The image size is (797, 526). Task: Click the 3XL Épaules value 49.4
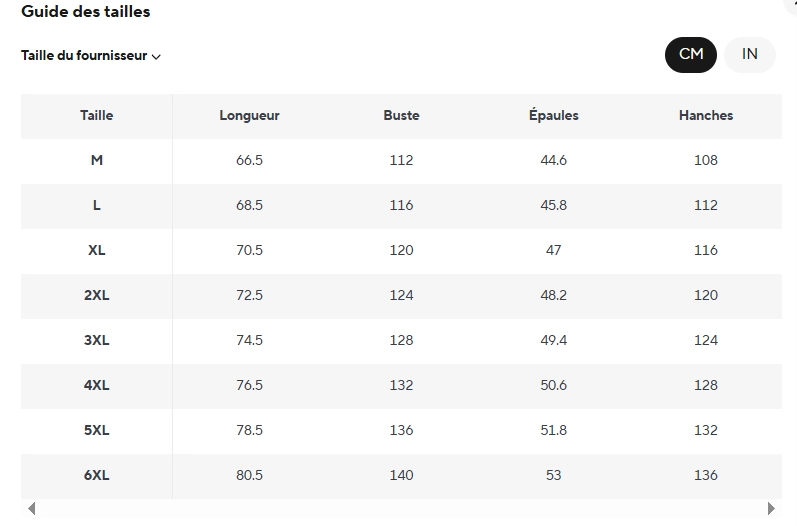tap(554, 341)
